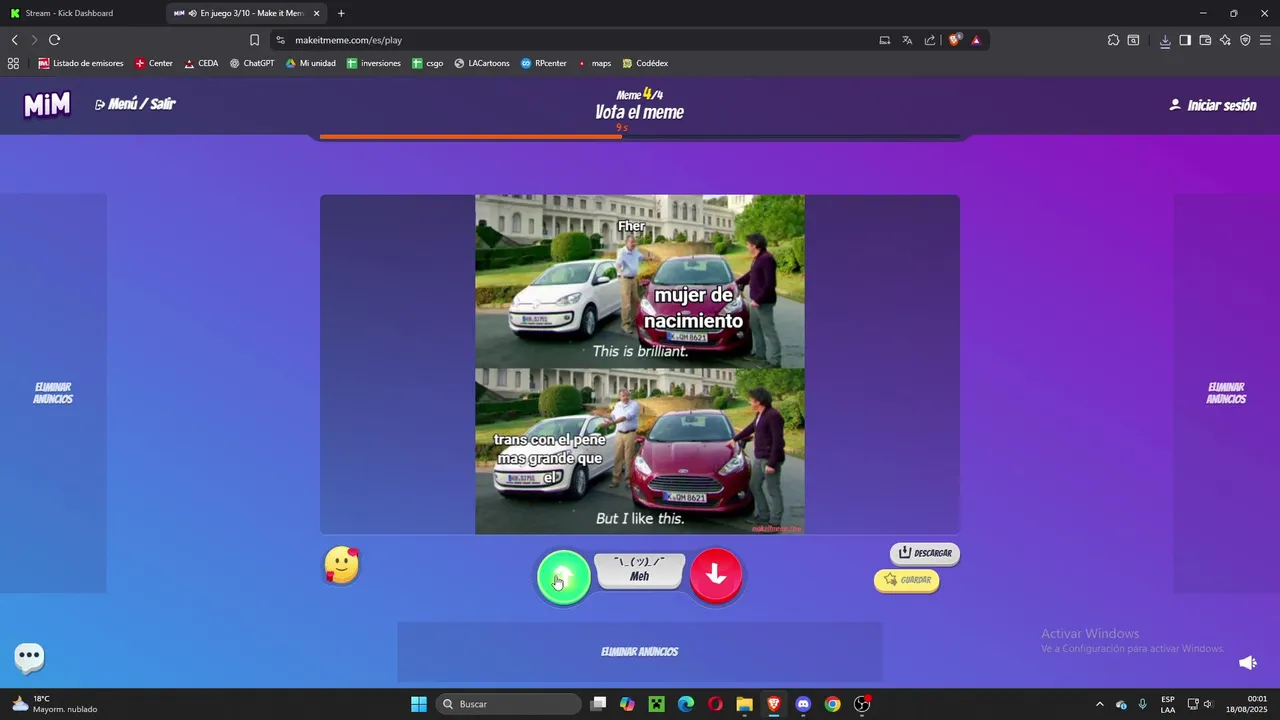The height and width of the screenshot is (720, 1280).
Task: Click the right Eliminar anuncios panel
Action: [1226, 393]
